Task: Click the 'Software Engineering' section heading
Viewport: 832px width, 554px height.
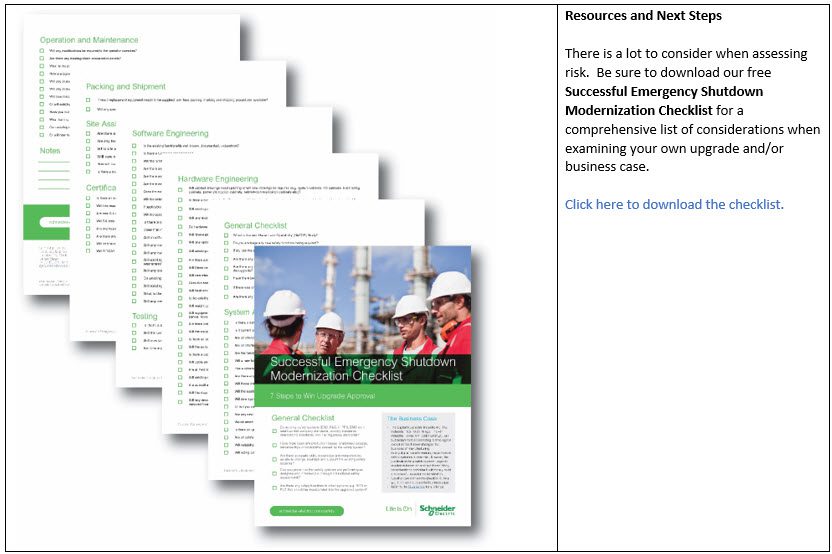Action: (170, 133)
